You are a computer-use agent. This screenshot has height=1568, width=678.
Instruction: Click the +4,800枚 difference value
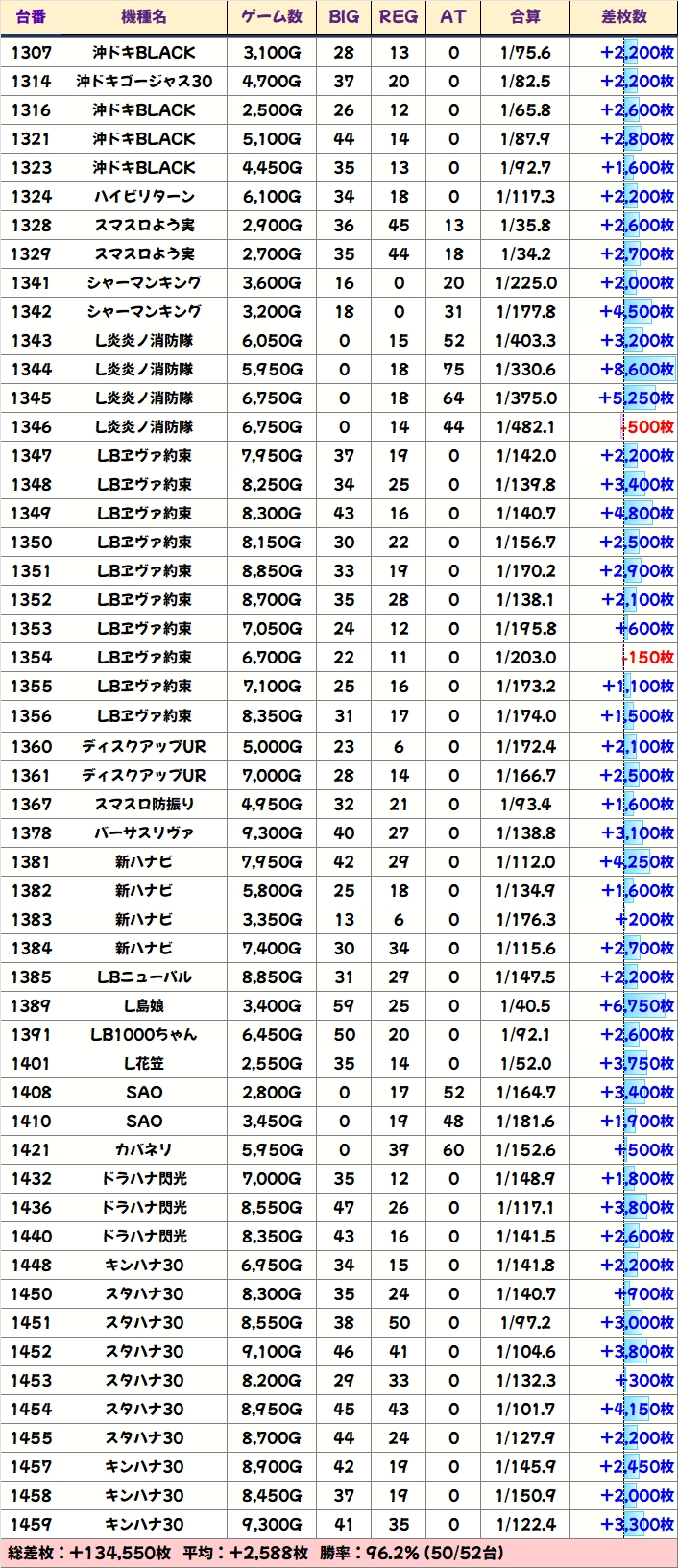[x=637, y=513]
